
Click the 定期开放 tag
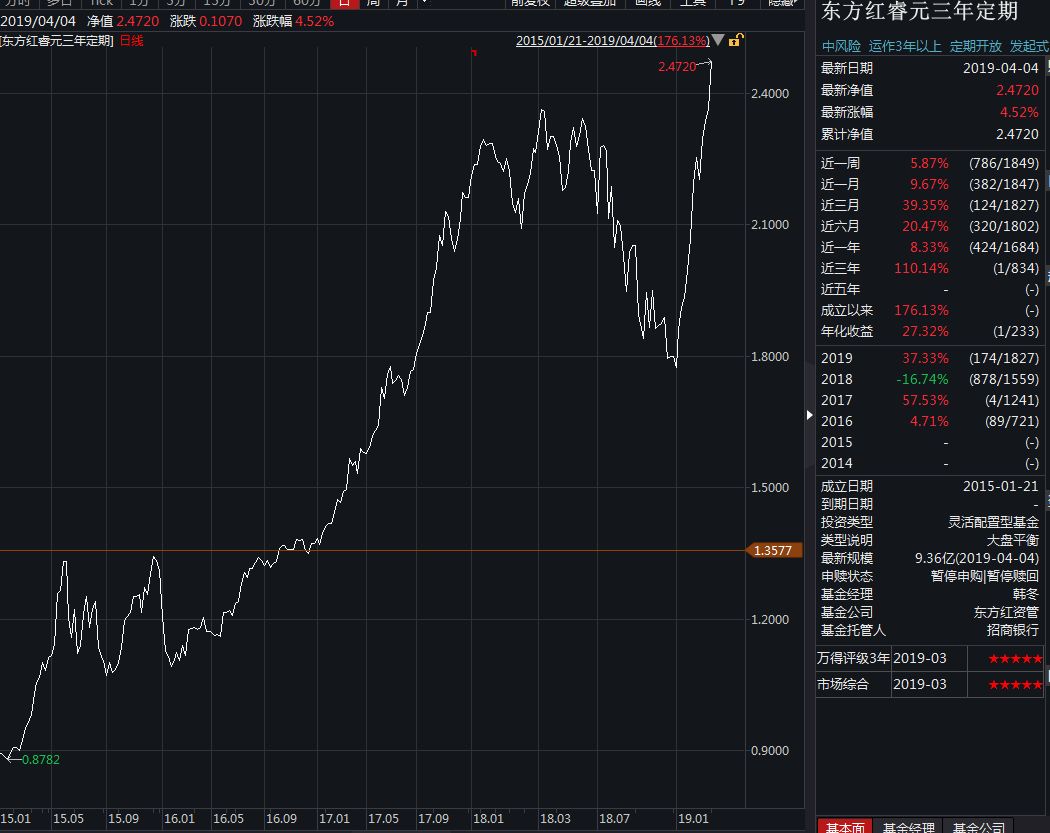click(976, 46)
